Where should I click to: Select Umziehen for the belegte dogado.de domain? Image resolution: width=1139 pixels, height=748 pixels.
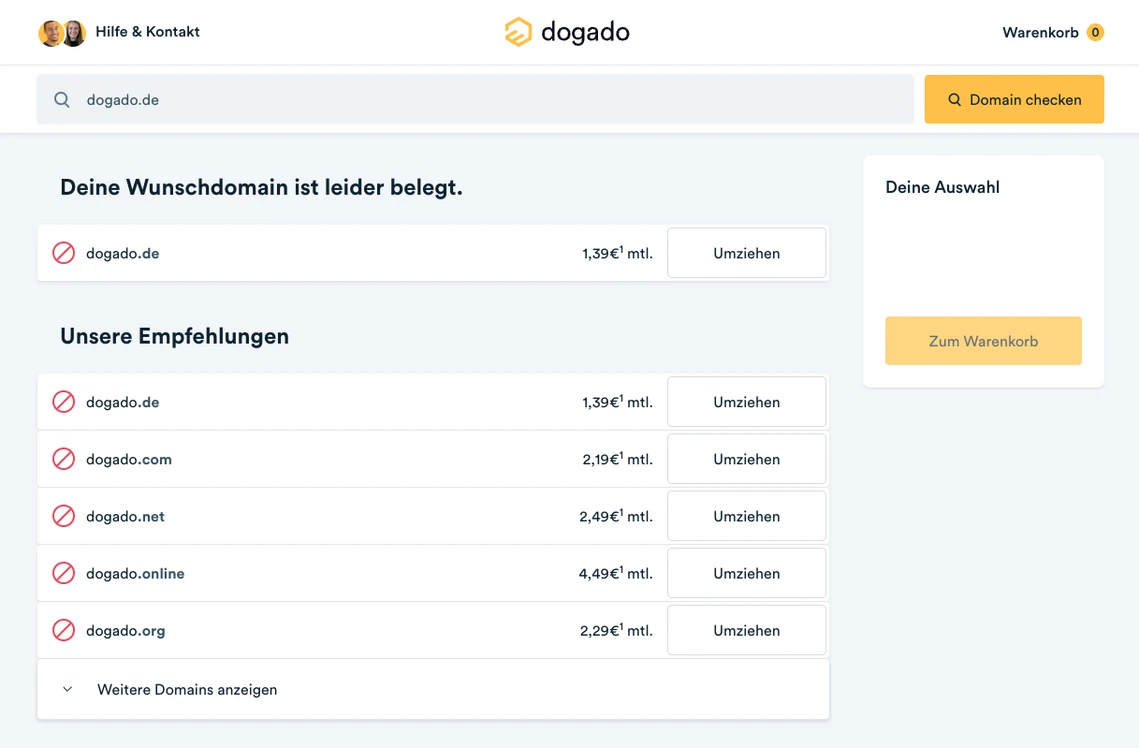(x=746, y=253)
